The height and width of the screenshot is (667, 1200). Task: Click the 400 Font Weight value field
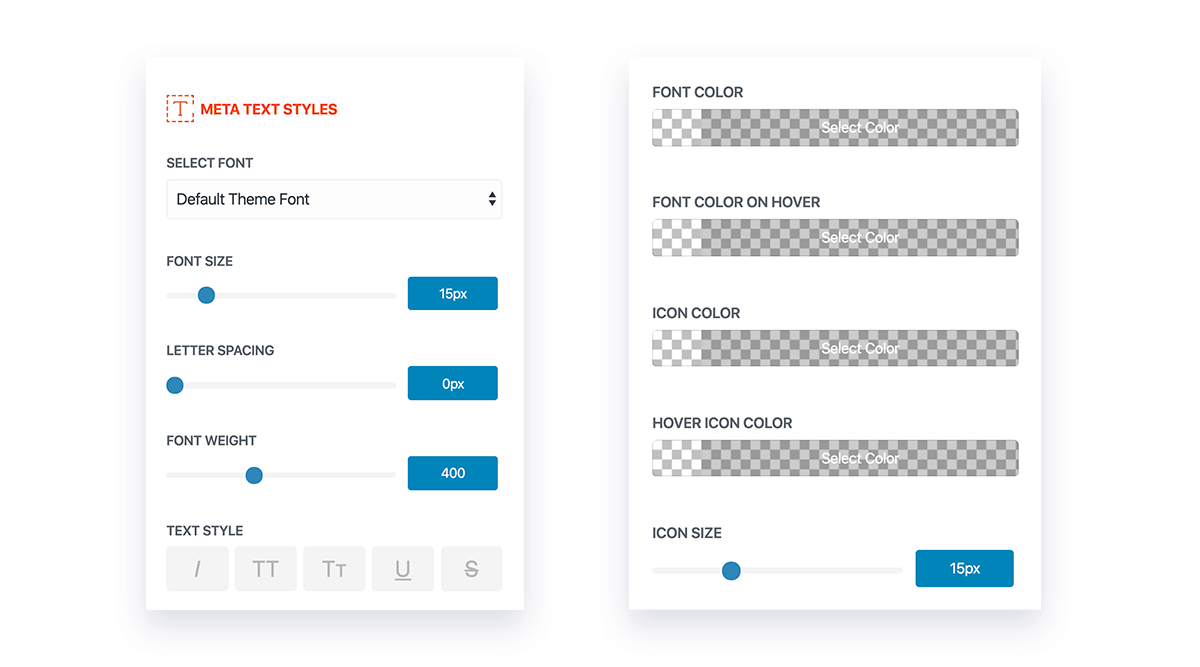[x=453, y=473]
